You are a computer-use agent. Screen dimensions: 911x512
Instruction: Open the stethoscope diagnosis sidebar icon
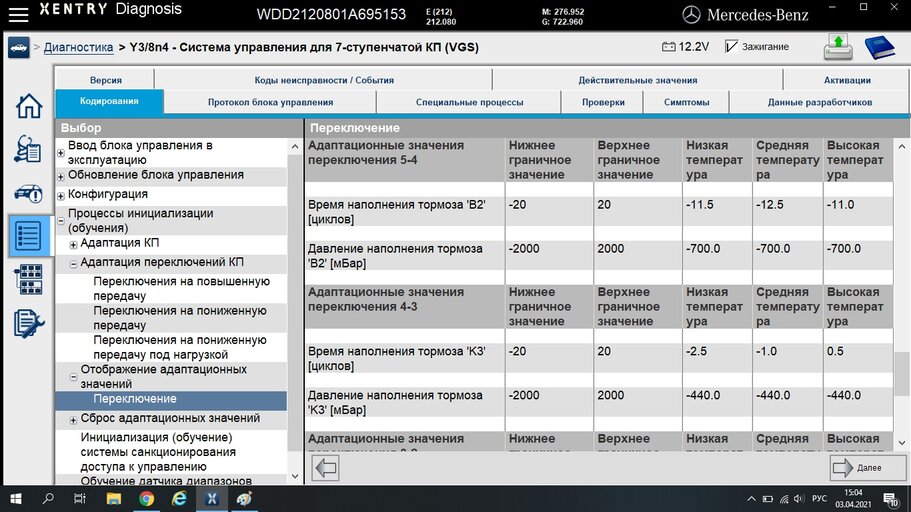(x=28, y=149)
